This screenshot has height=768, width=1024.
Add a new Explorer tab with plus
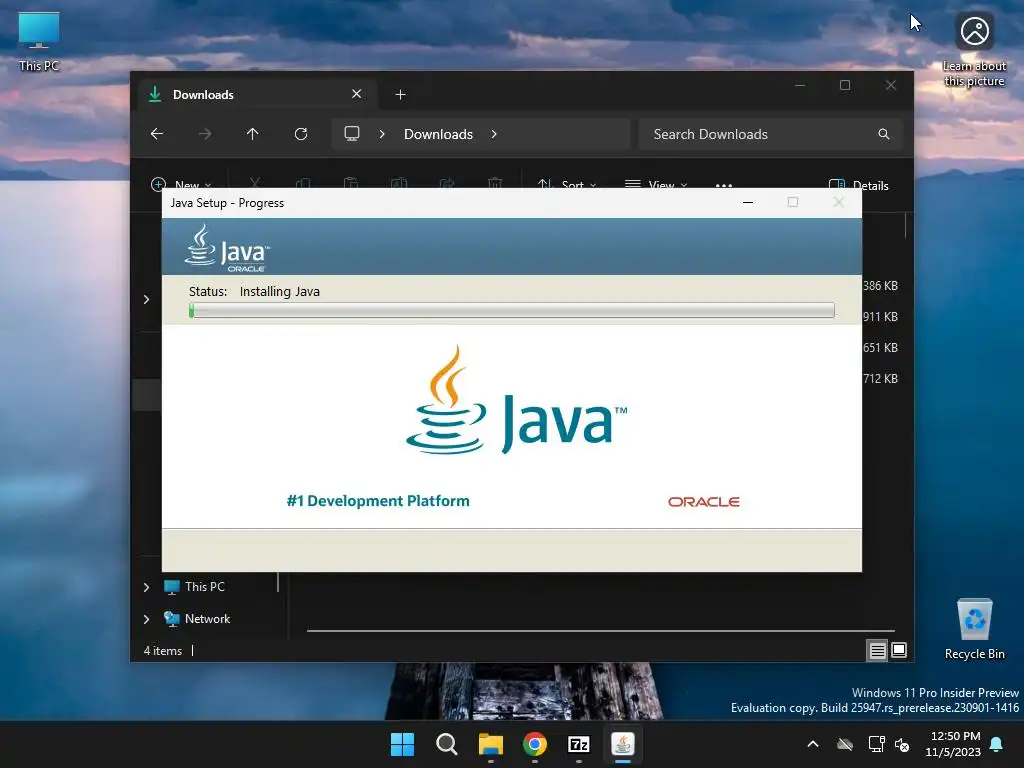(x=400, y=95)
